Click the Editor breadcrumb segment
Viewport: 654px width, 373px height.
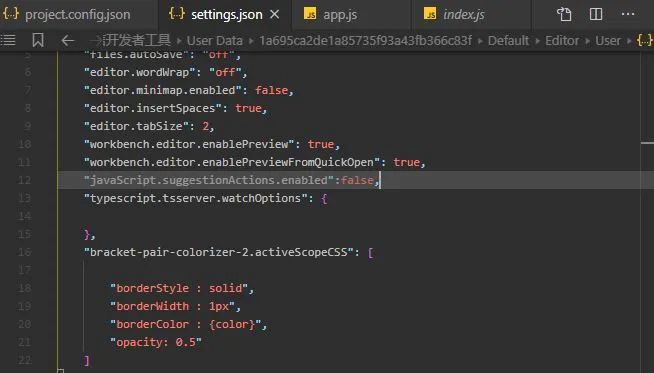click(562, 40)
